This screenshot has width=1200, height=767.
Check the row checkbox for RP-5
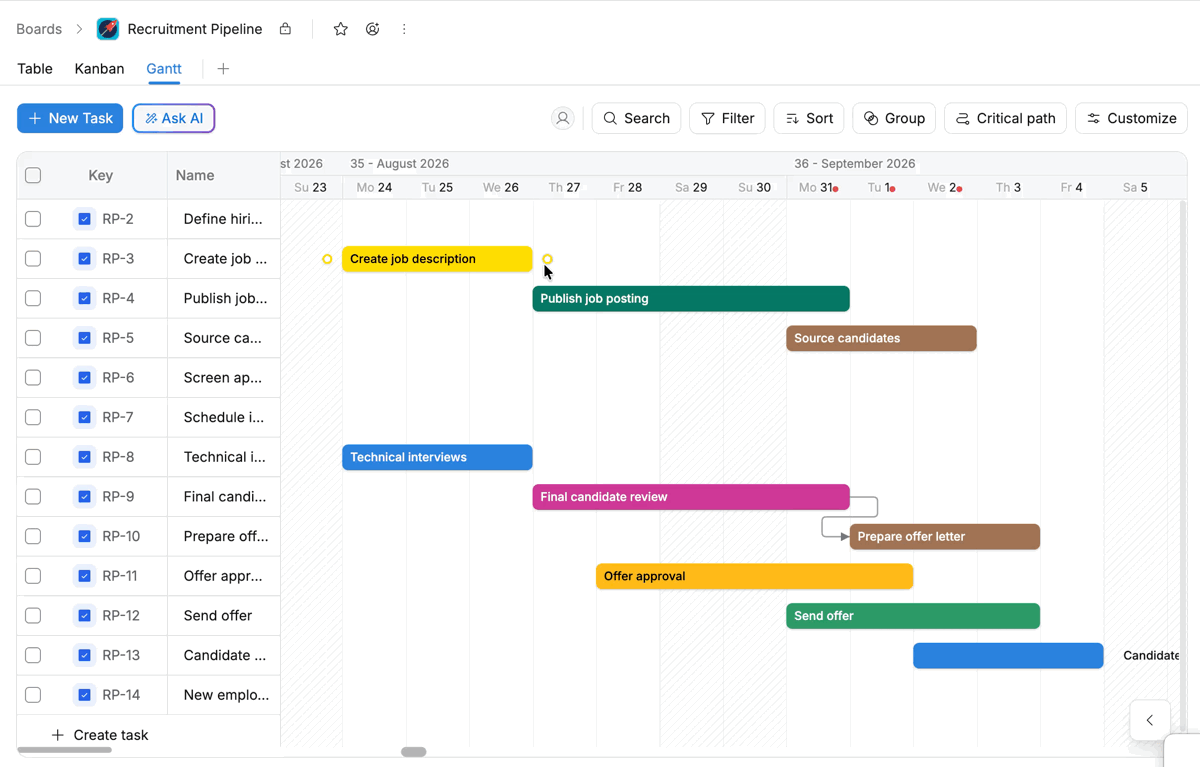pos(33,338)
